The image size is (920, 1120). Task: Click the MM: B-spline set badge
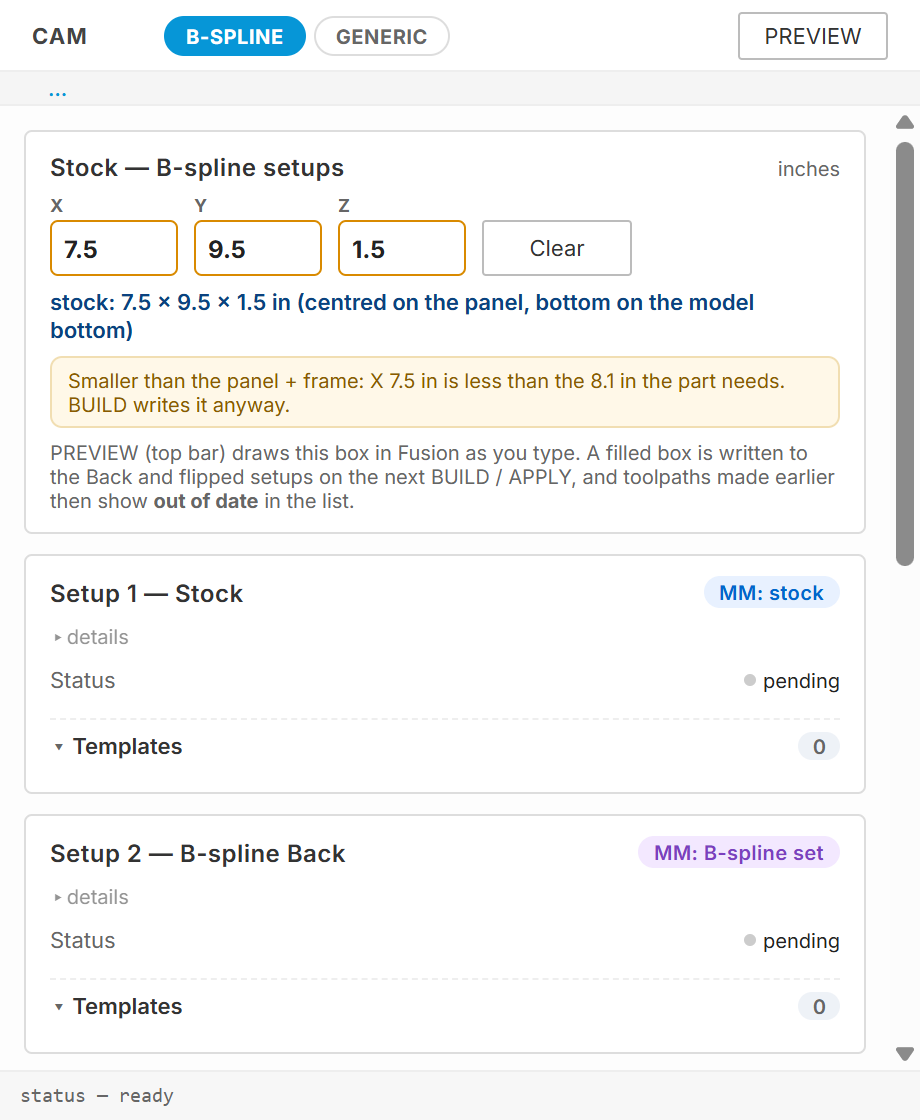coord(739,852)
